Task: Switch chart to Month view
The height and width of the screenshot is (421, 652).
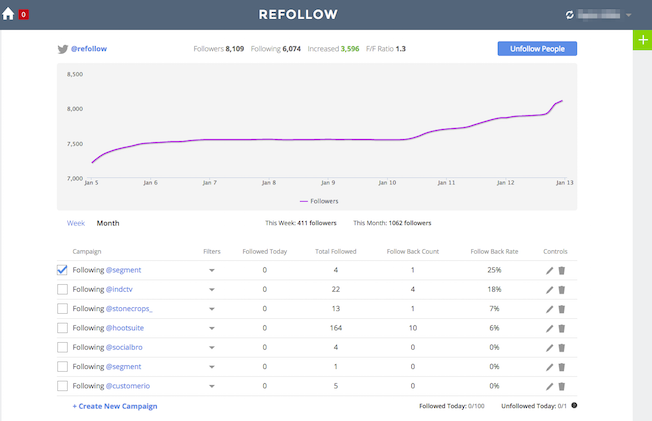Action: point(108,223)
